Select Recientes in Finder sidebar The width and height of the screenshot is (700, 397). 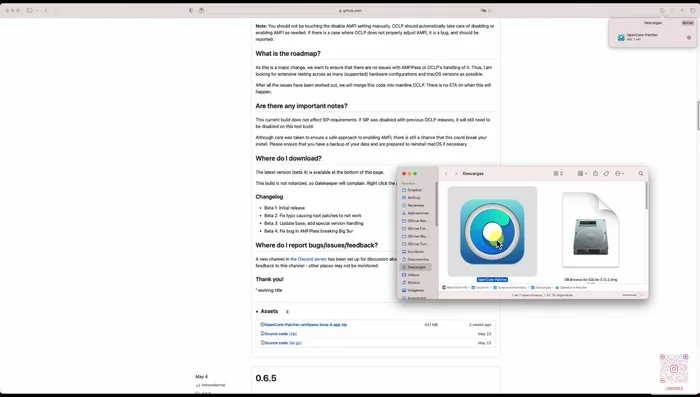[416, 205]
